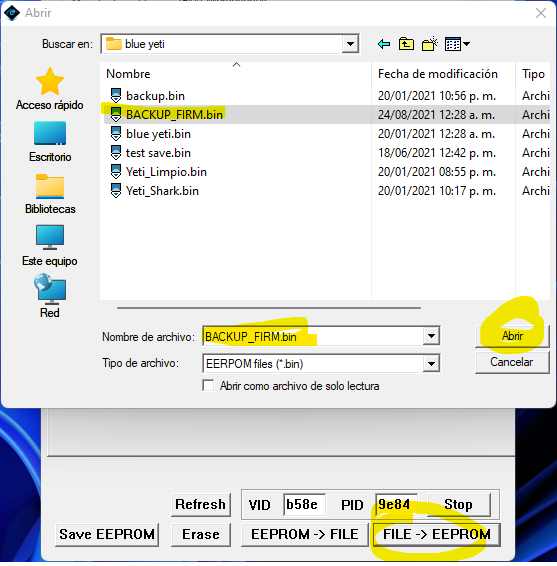This screenshot has width=557, height=566.
Task: Sort by Fecha de modificación header
Action: 438,74
